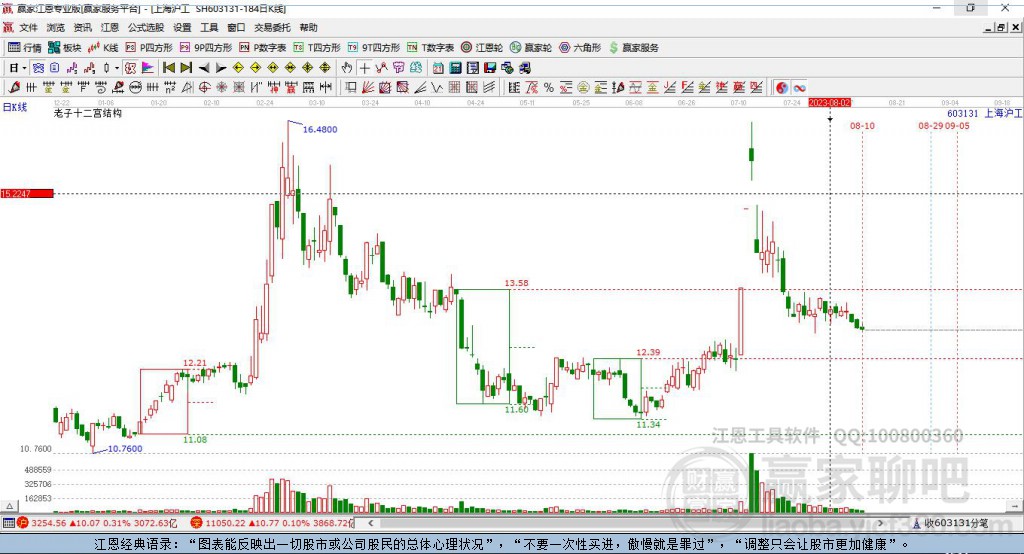Image resolution: width=1024 pixels, height=554 pixels.
Task: Toggle the crosshair cursor button
Action: click(364, 68)
